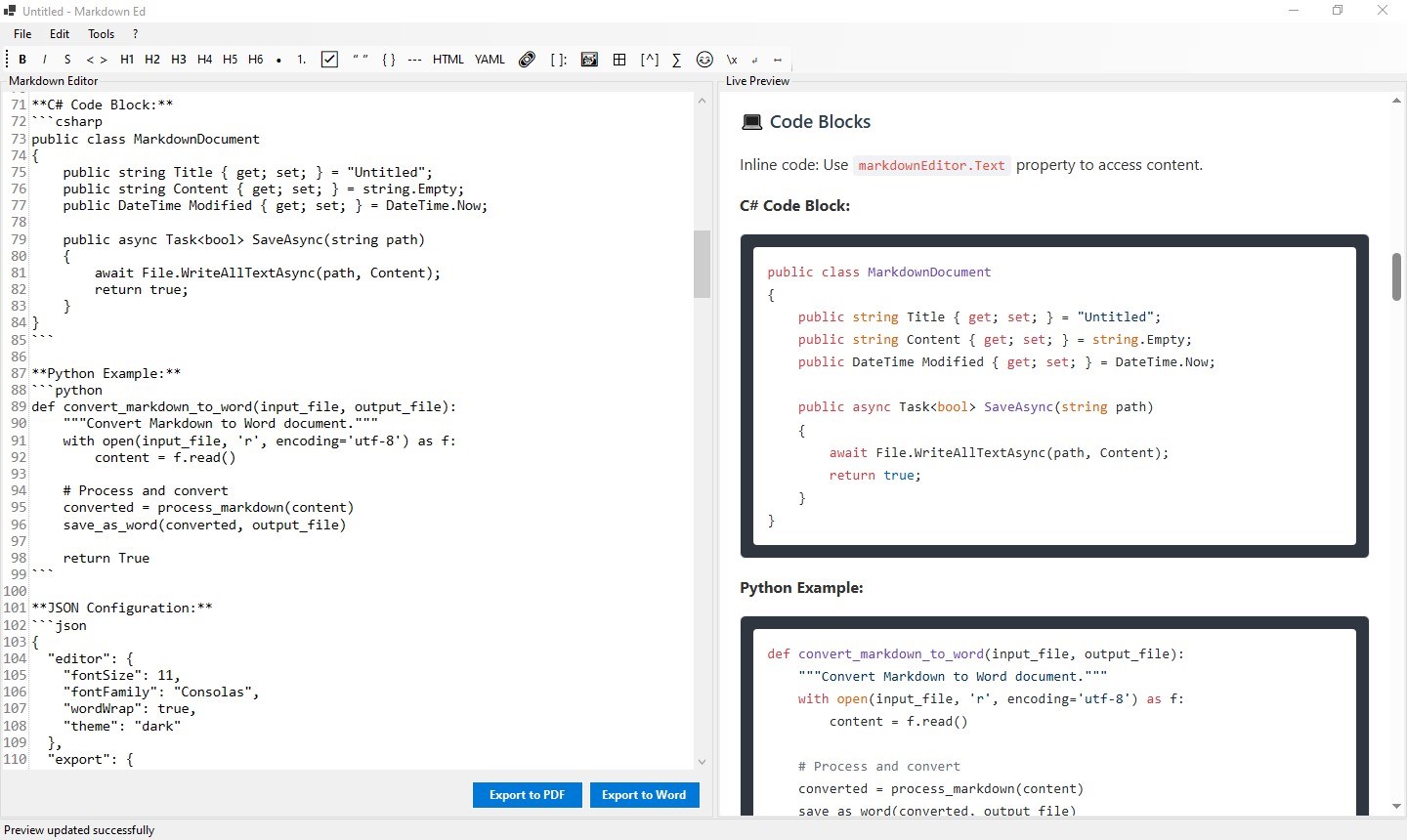Insert an image using the picture icon

(589, 60)
